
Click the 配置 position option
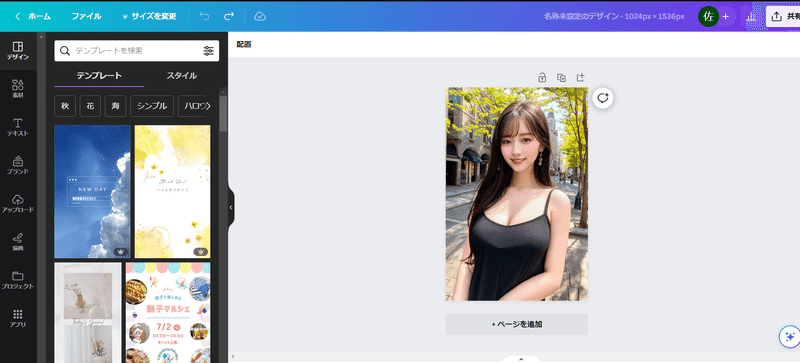[x=244, y=44]
